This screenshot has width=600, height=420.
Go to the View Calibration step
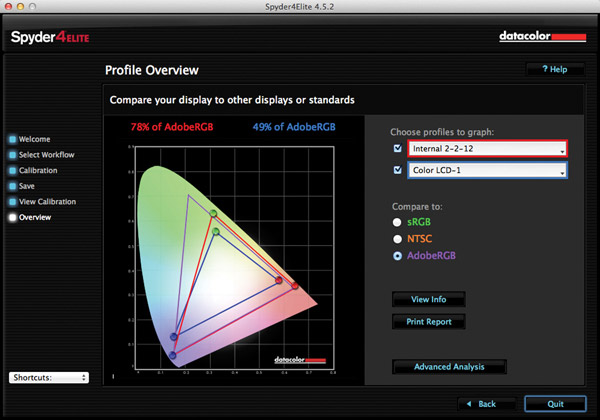tap(47, 202)
